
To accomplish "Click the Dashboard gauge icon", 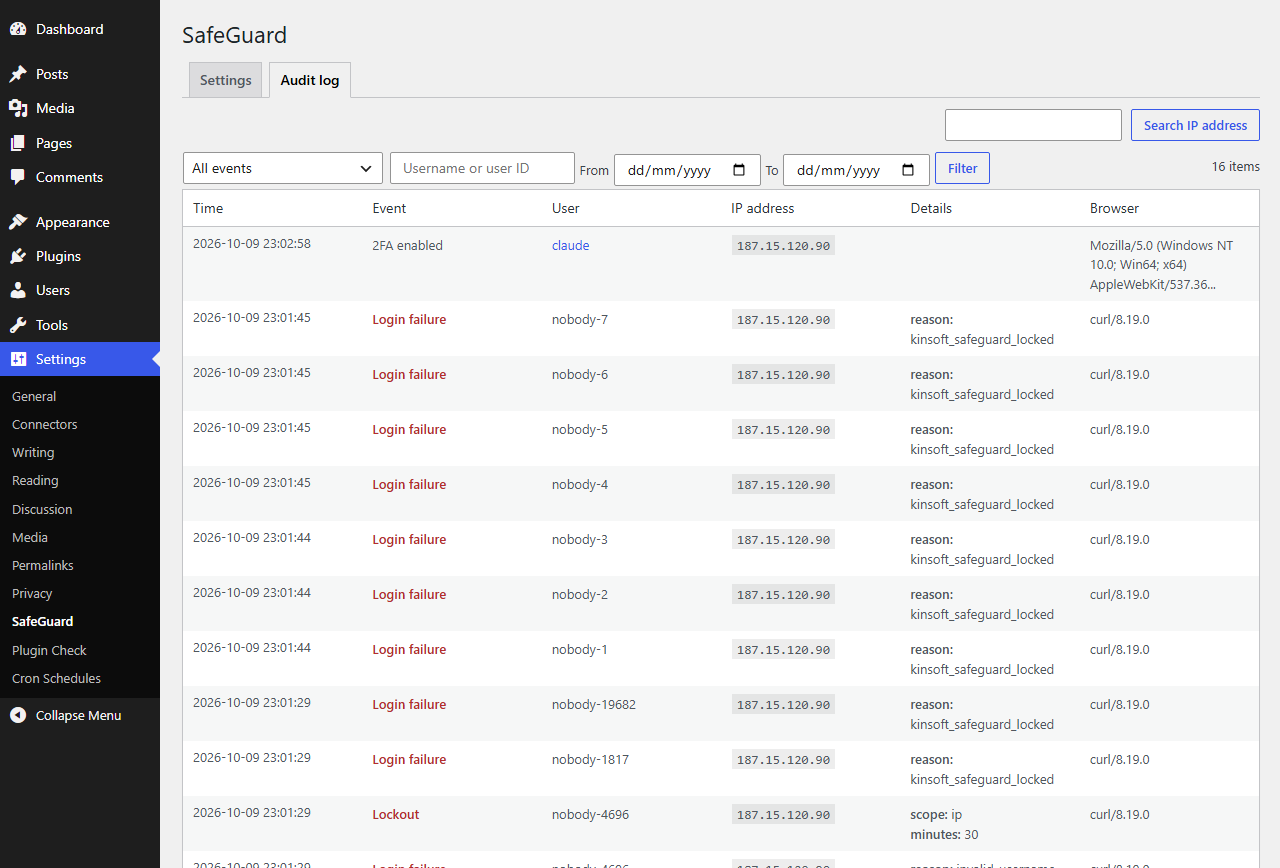I will coord(18,29).
